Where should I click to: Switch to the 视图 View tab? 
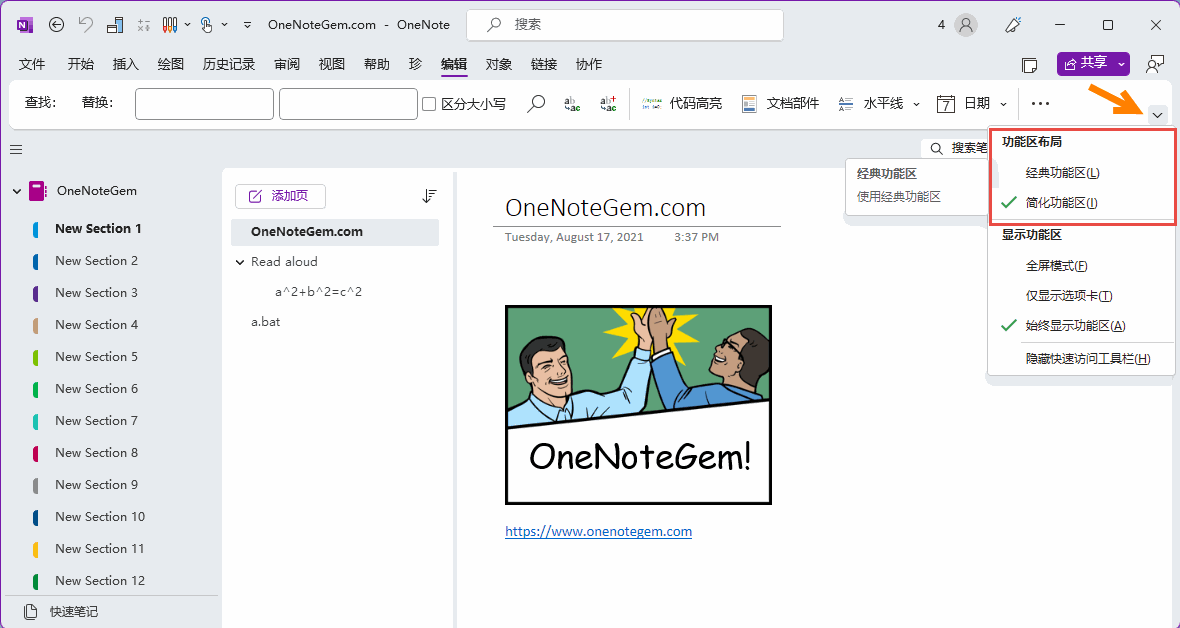pyautogui.click(x=331, y=65)
